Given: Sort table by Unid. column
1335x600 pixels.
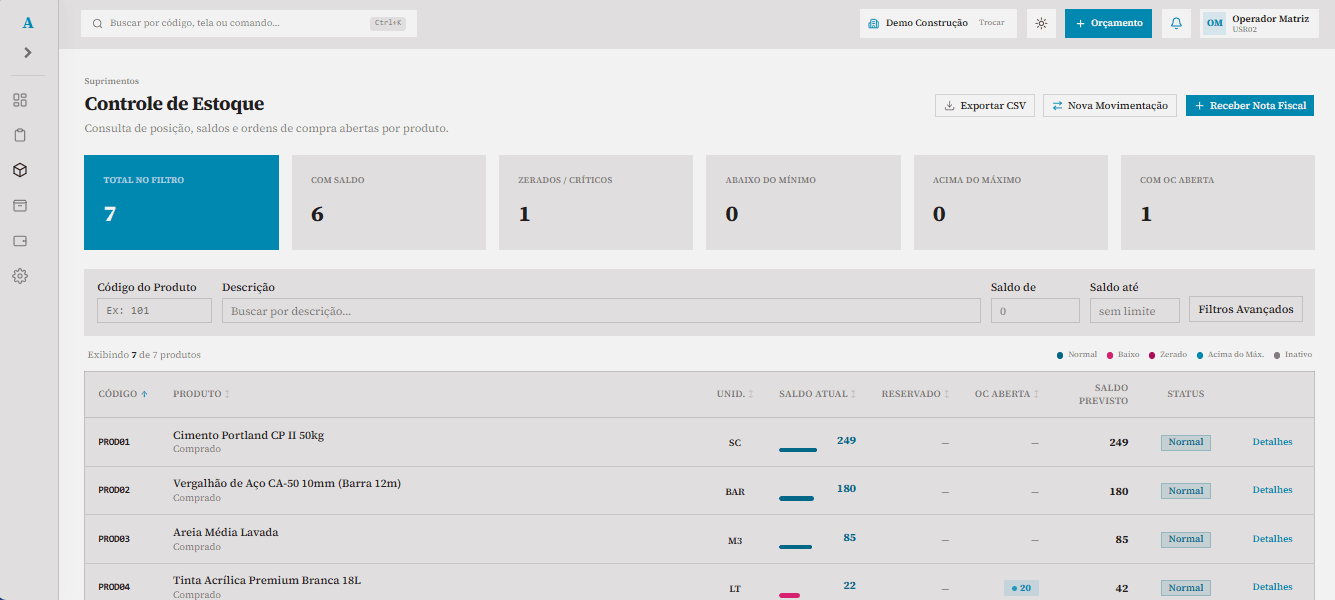Looking at the screenshot, I should coord(735,394).
